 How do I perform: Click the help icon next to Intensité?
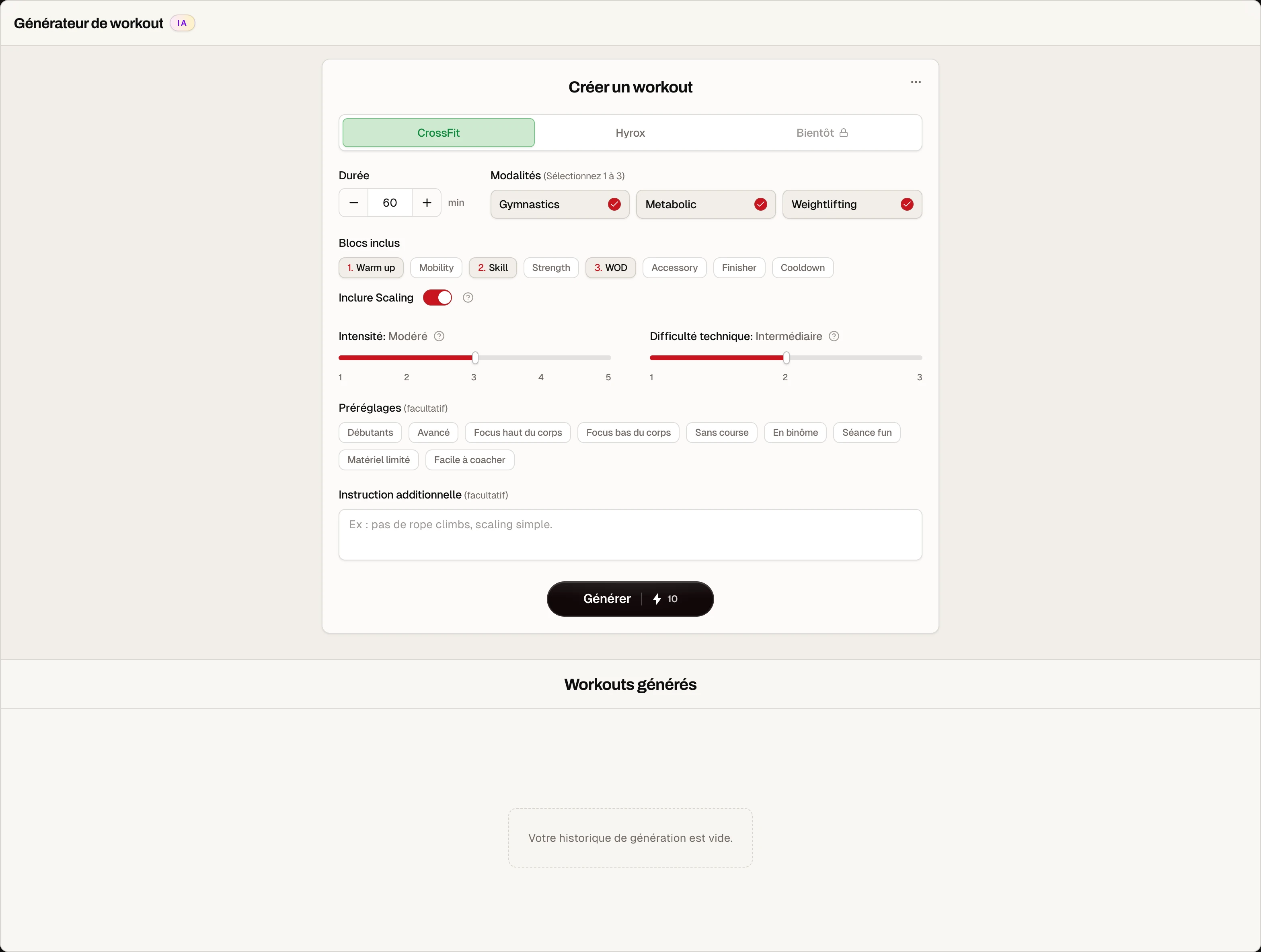(439, 336)
